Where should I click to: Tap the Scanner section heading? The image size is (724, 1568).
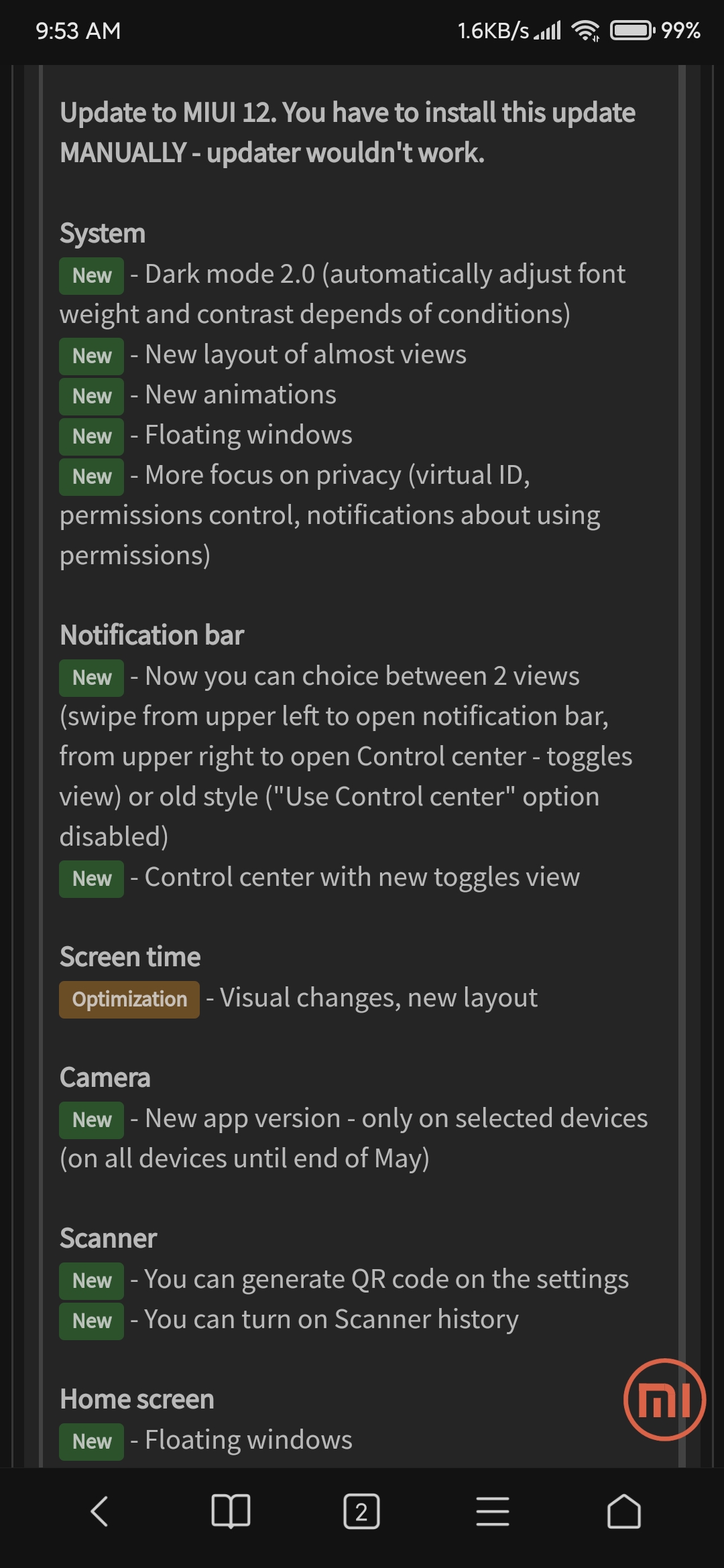(109, 1238)
